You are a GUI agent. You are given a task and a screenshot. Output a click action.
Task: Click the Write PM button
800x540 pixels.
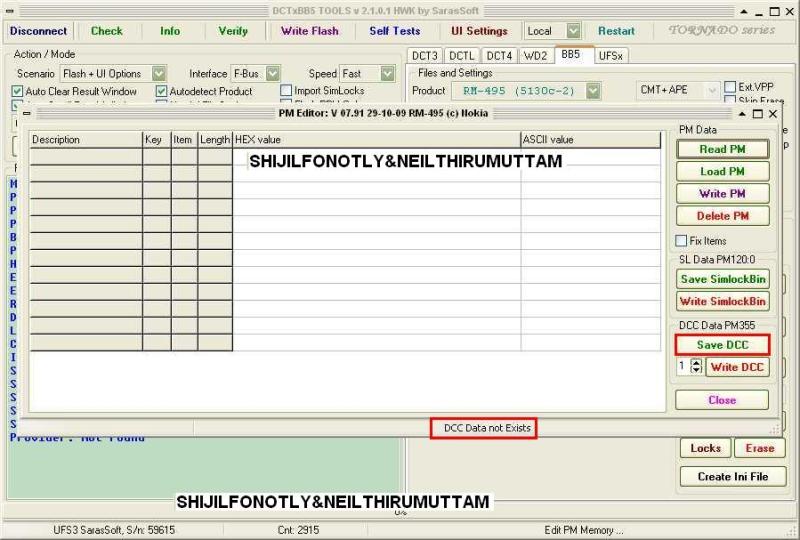tap(722, 193)
